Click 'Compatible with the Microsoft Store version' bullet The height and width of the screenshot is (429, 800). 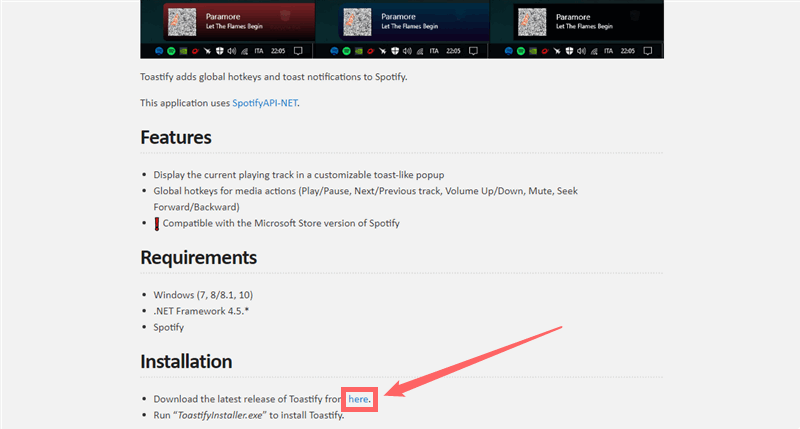tap(281, 223)
